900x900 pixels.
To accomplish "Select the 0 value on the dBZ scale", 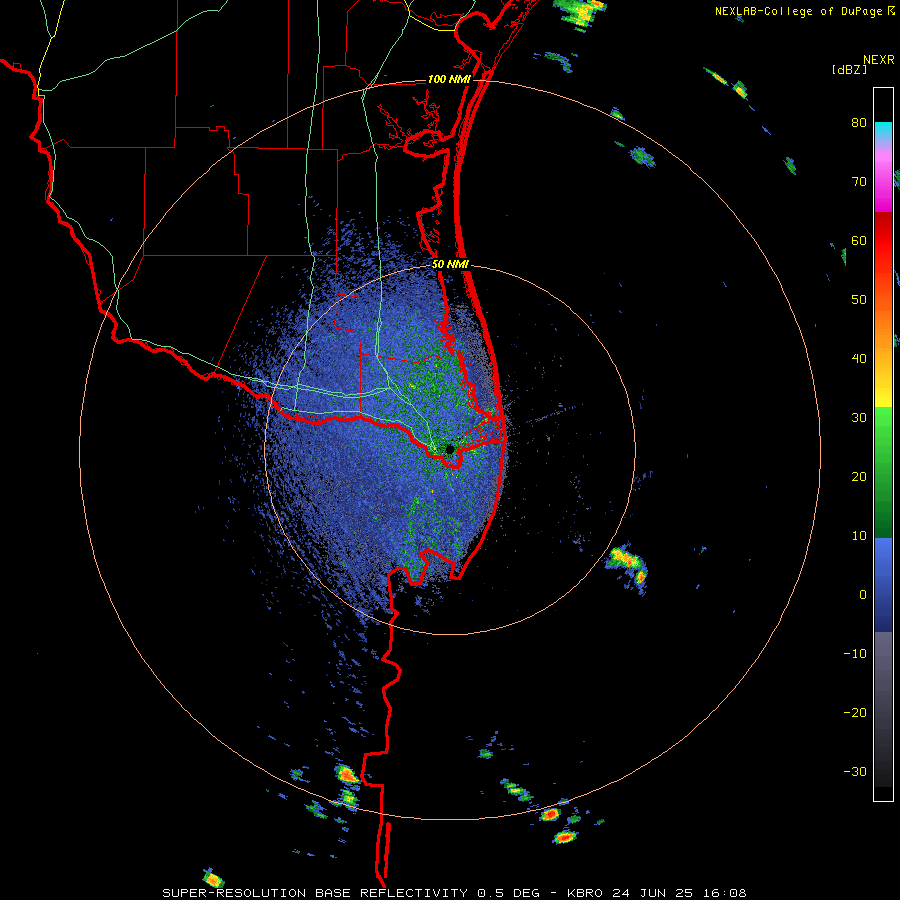I will pyautogui.click(x=863, y=595).
